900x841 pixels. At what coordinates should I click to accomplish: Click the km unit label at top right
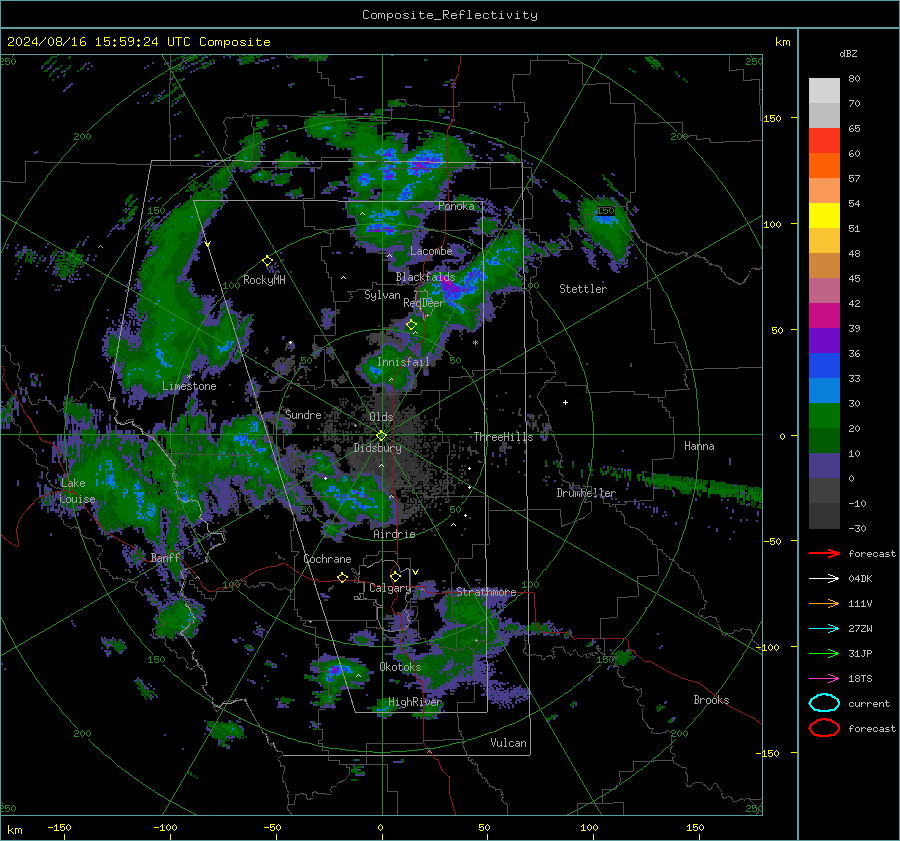(782, 42)
